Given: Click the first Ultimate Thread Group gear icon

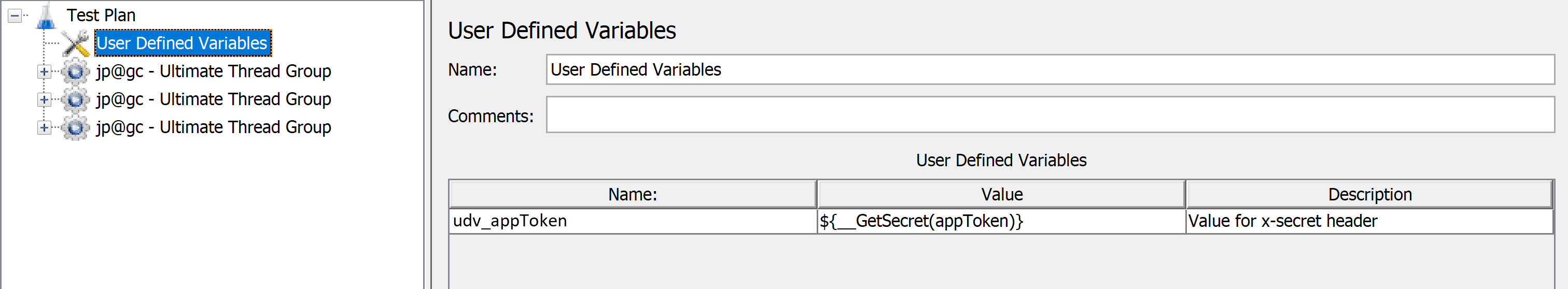Looking at the screenshot, I should (76, 71).
